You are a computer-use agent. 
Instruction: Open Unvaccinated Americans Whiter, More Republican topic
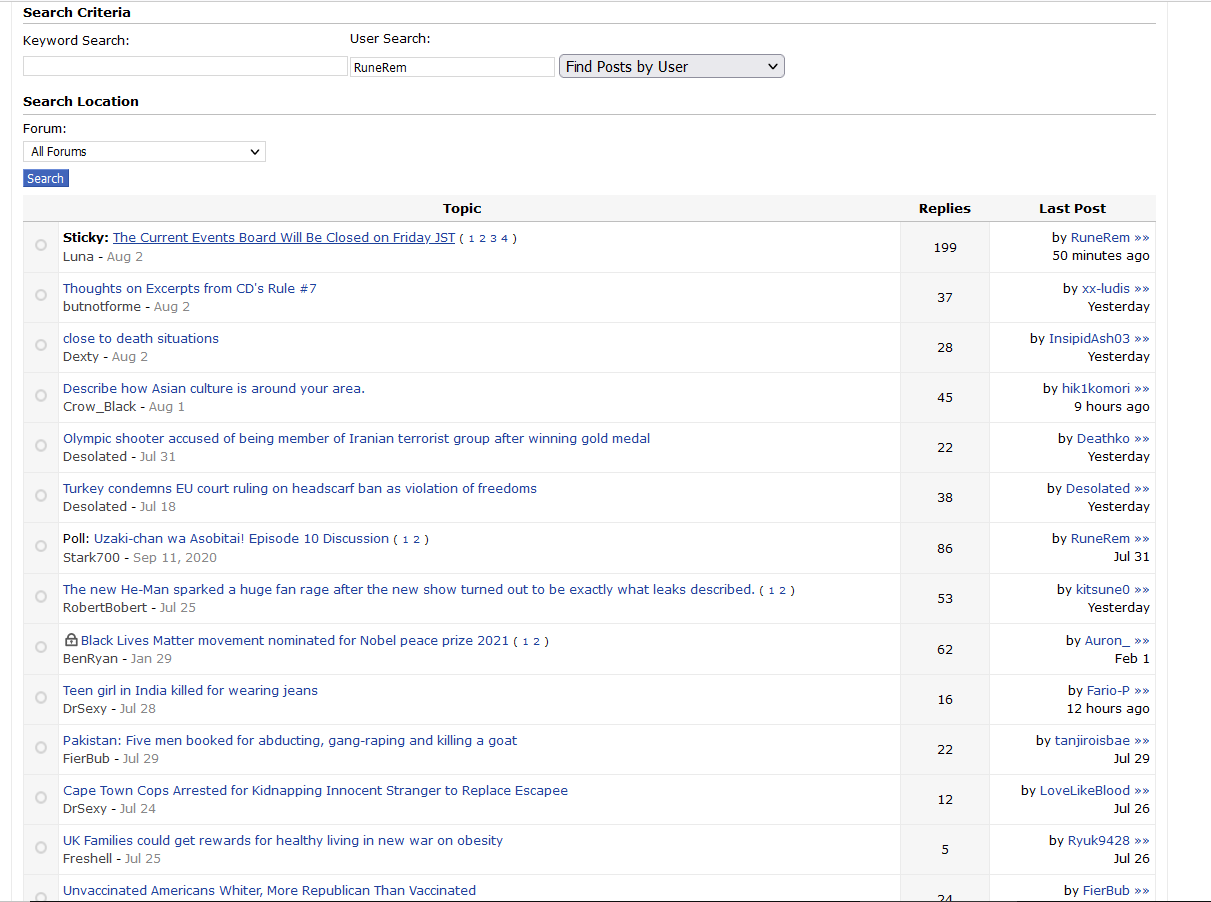tap(269, 891)
